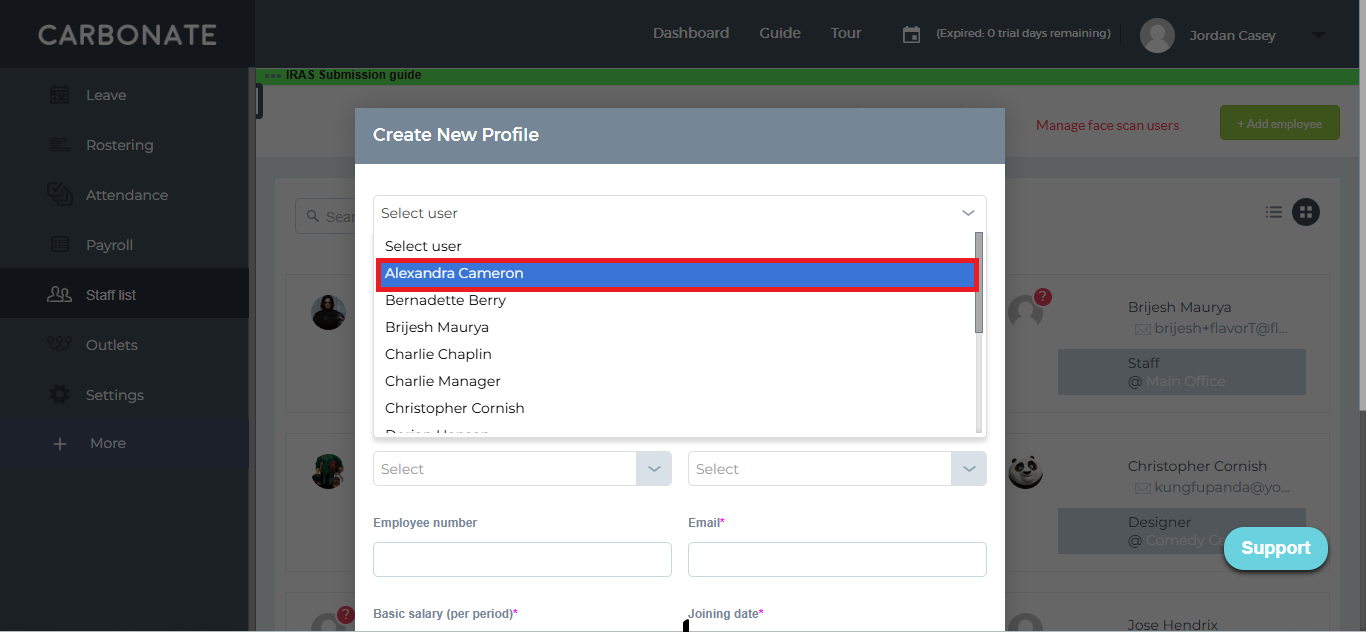Focus the Email input field
Screen dimensions: 1366x632
pyautogui.click(x=837, y=559)
